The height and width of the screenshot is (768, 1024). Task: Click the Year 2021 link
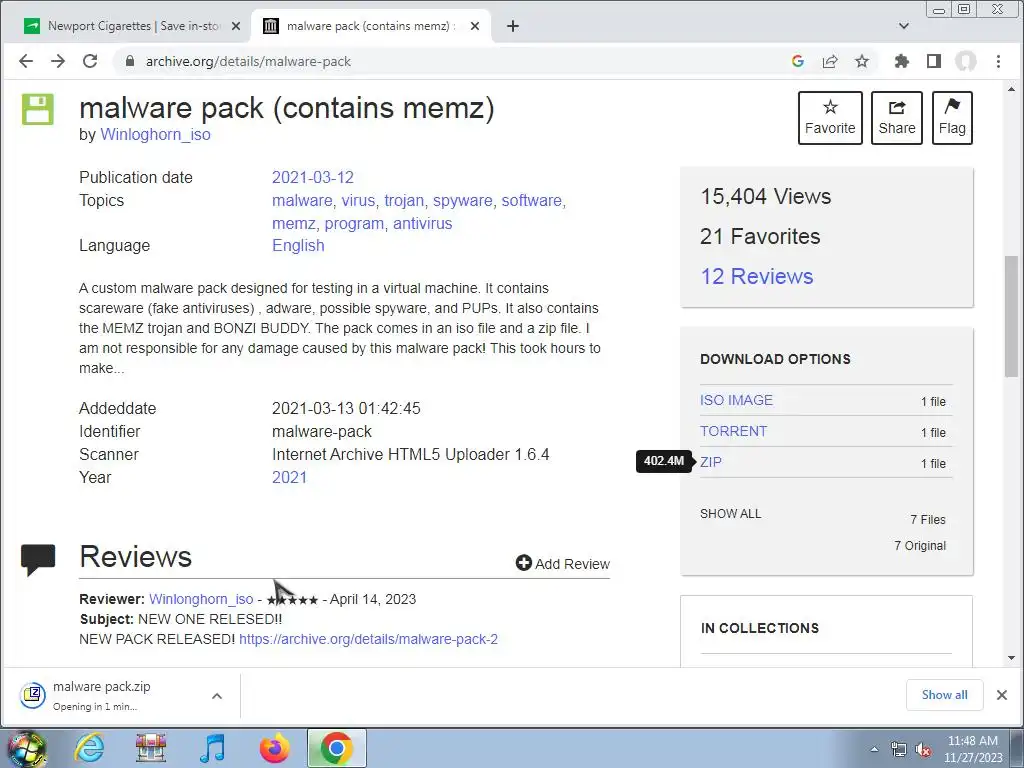pos(289,477)
